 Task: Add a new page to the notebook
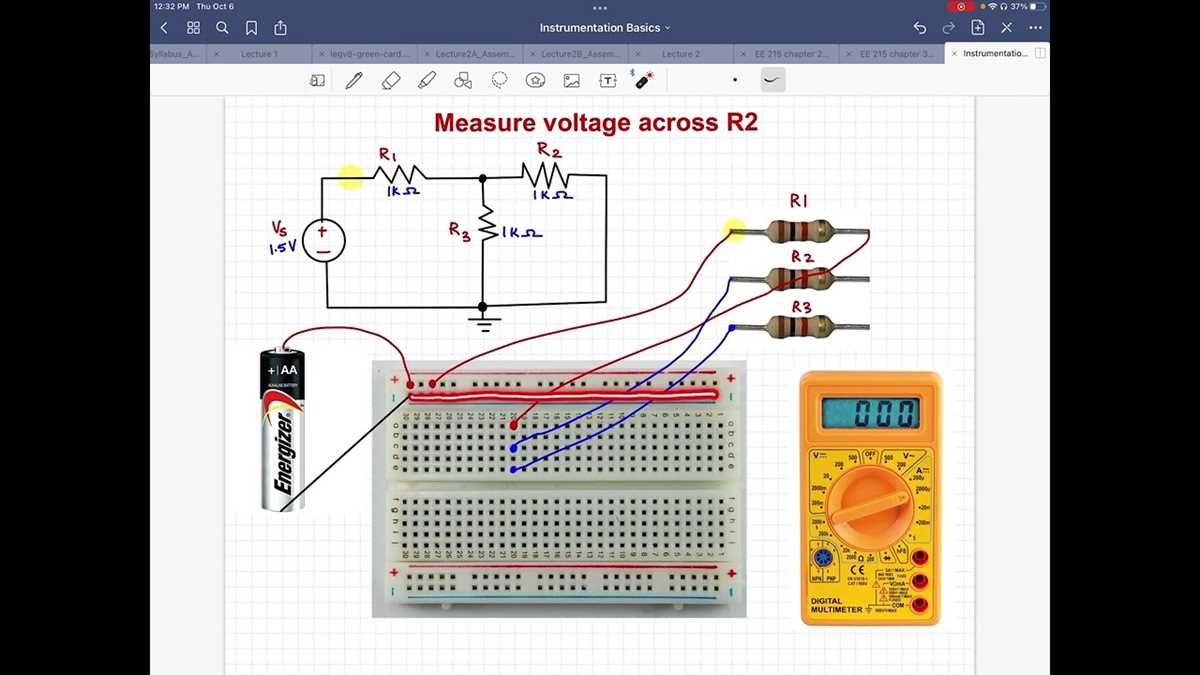[978, 28]
